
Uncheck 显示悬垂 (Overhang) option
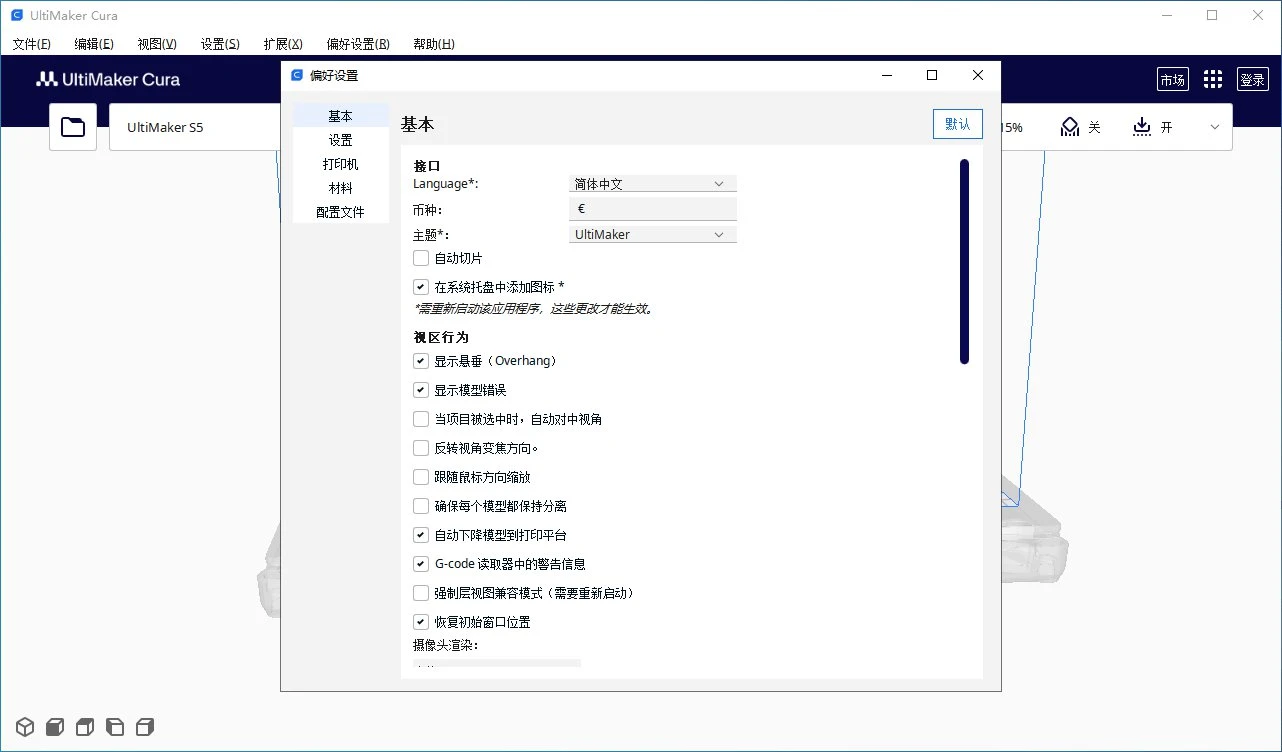pyautogui.click(x=421, y=361)
